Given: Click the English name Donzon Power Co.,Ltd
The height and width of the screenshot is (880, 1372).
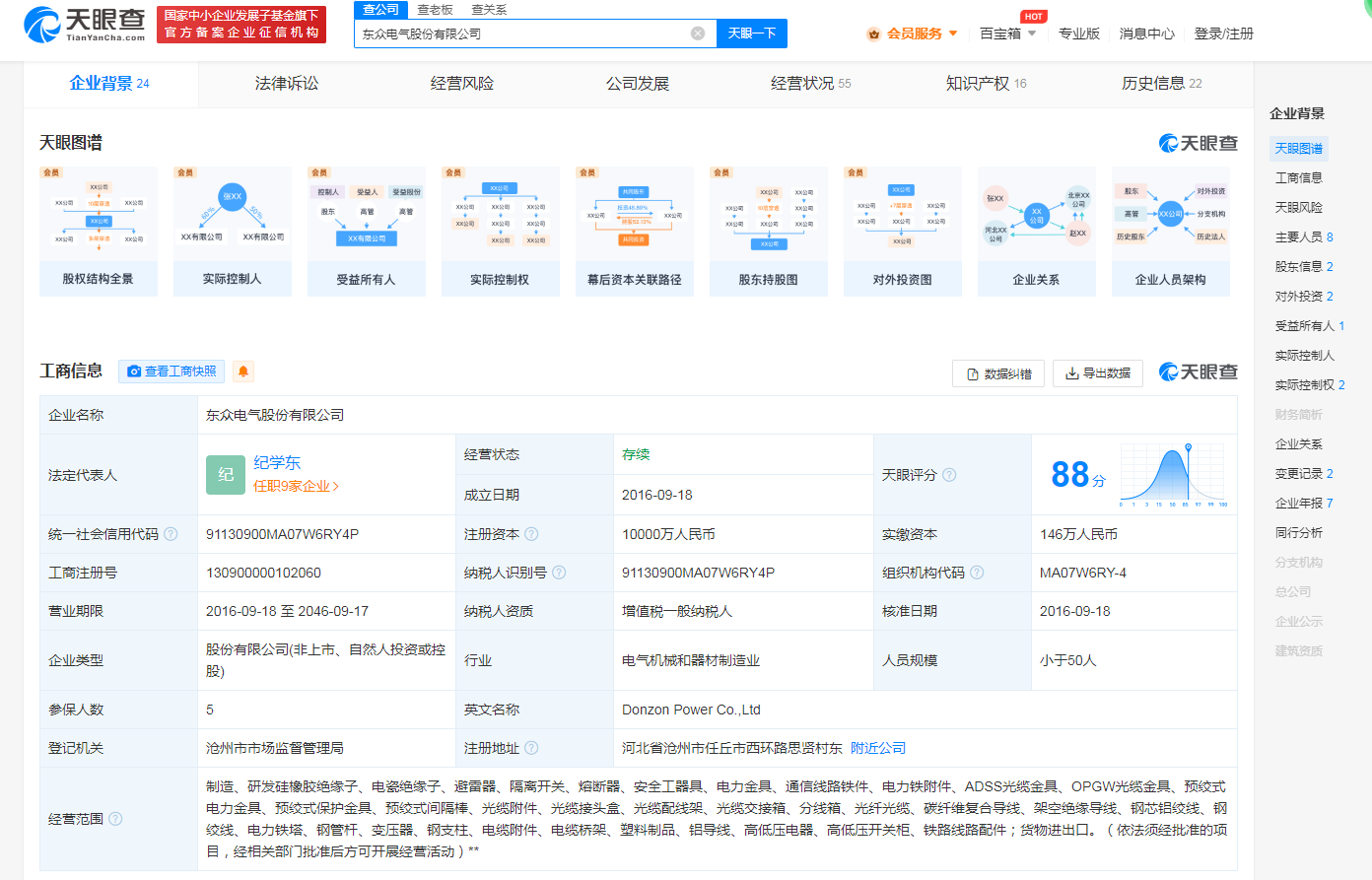Looking at the screenshot, I should tap(691, 710).
